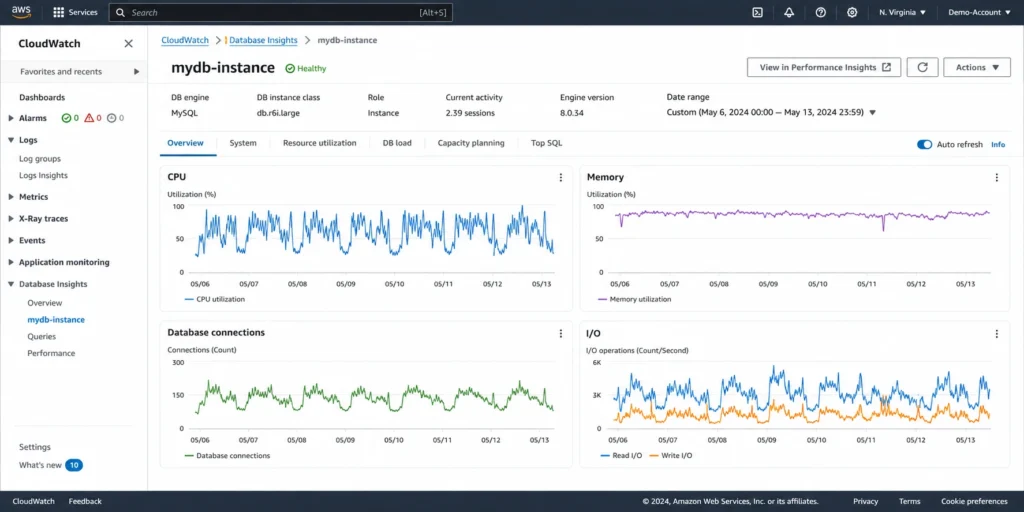Image resolution: width=1024 pixels, height=512 pixels.
Task: Toggle Memory utilization legend series
Action: (x=634, y=299)
